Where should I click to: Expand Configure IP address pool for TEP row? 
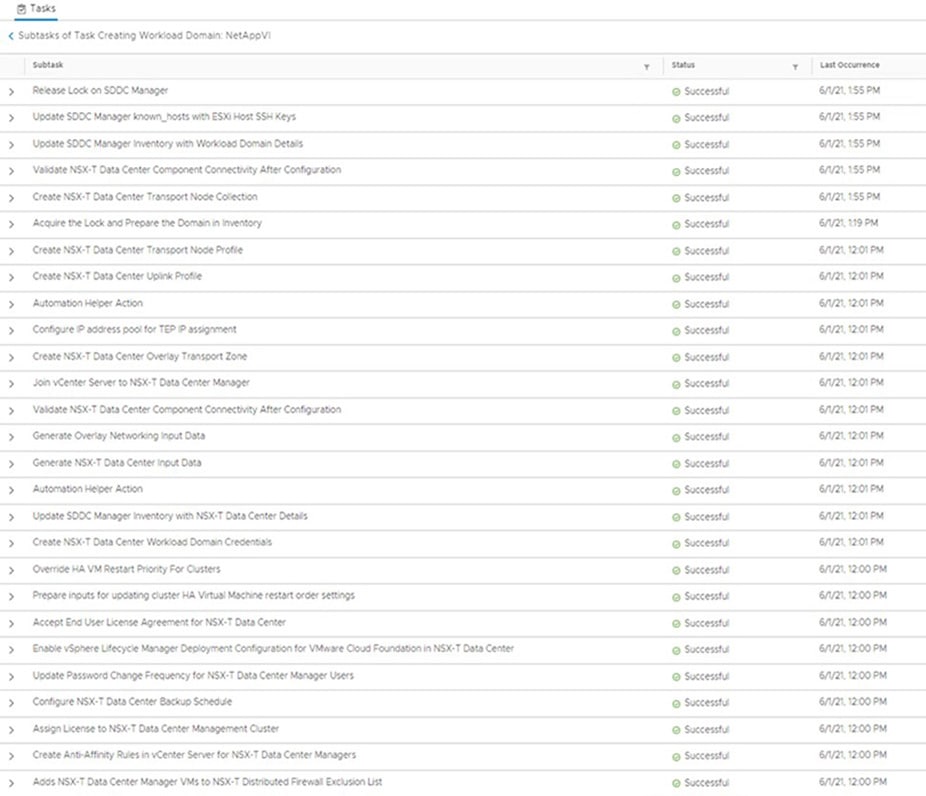click(11, 331)
